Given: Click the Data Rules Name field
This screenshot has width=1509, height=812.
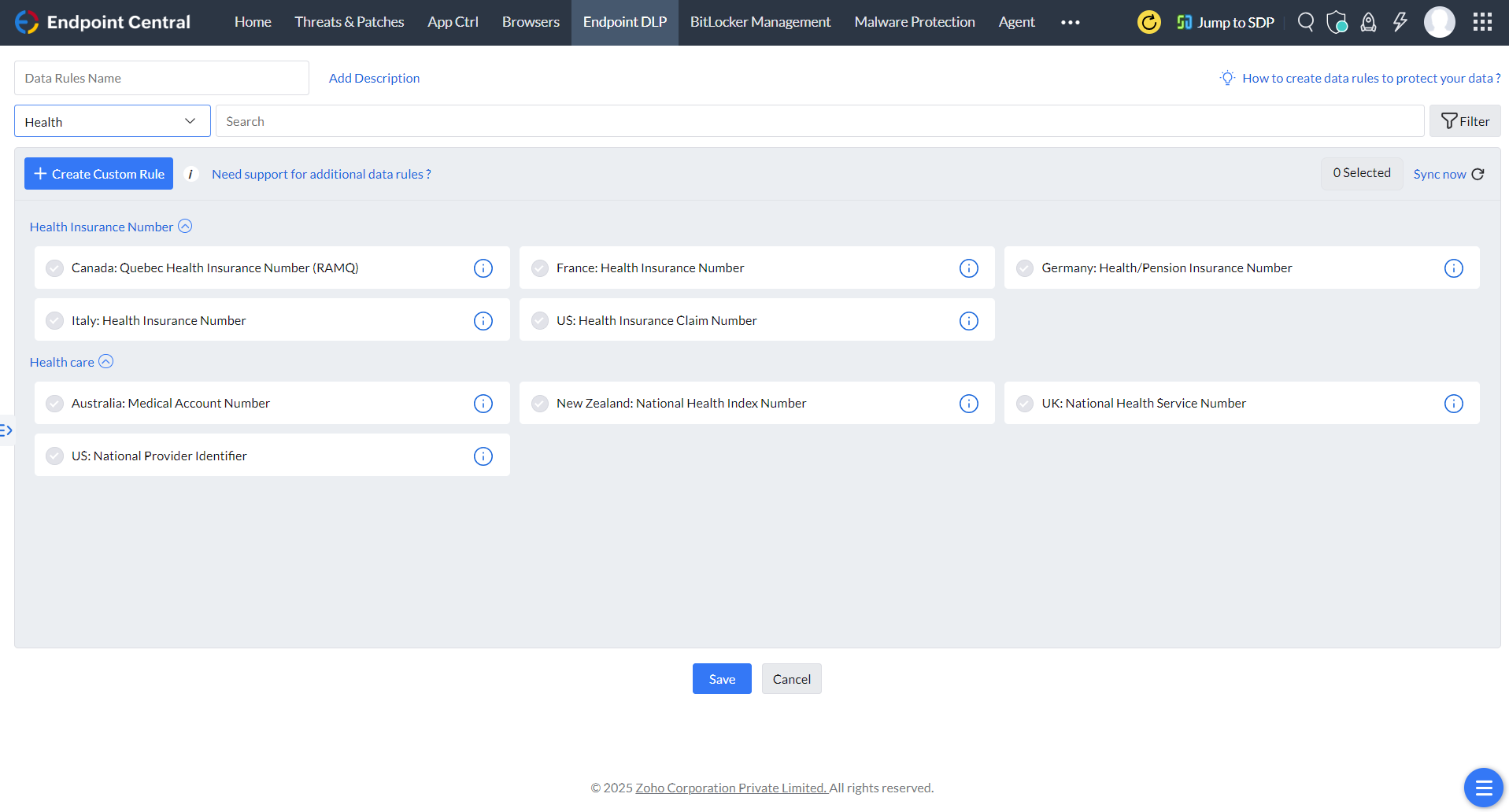Looking at the screenshot, I should (x=161, y=78).
